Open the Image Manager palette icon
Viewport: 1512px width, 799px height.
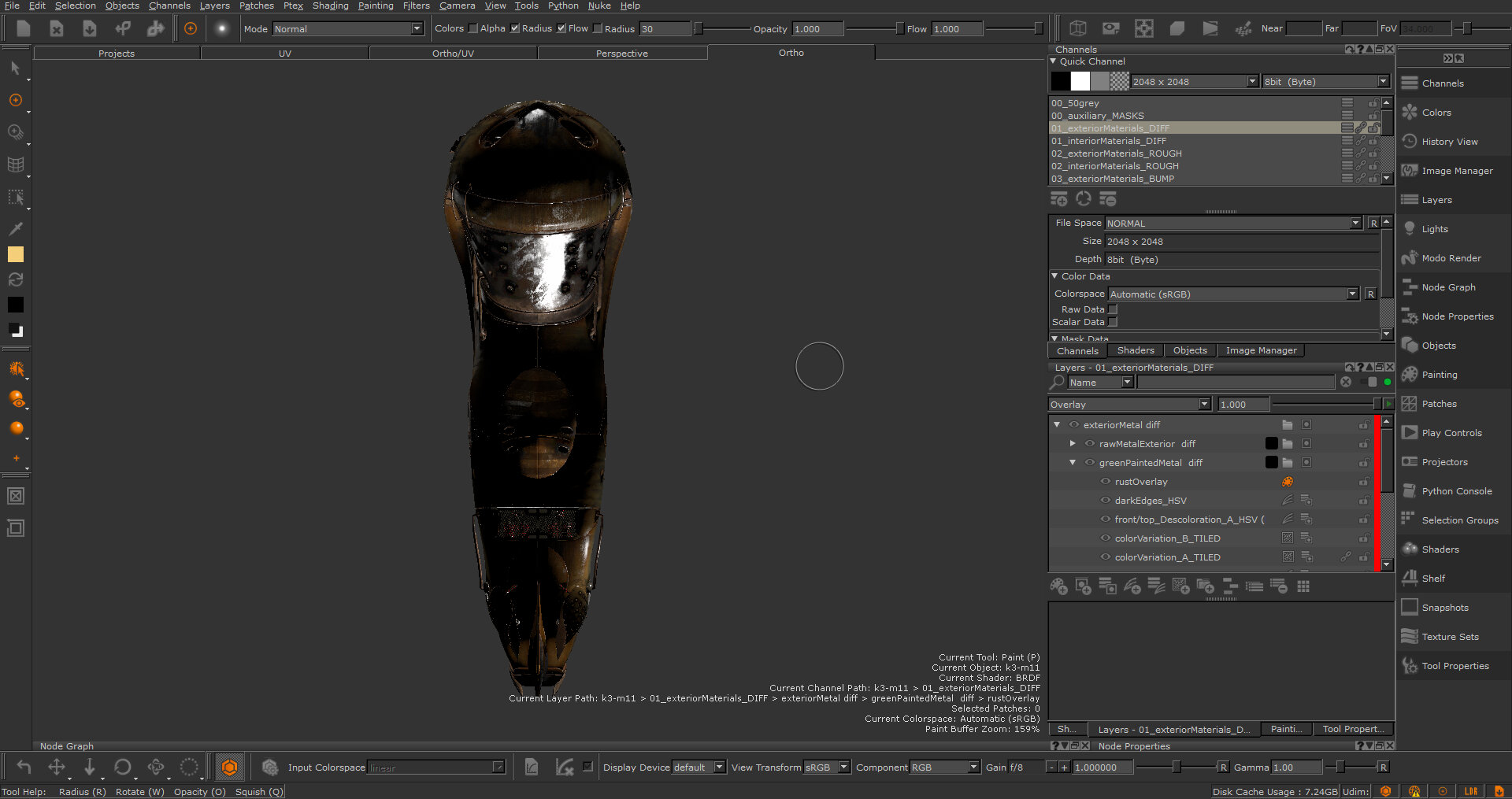(1410, 171)
